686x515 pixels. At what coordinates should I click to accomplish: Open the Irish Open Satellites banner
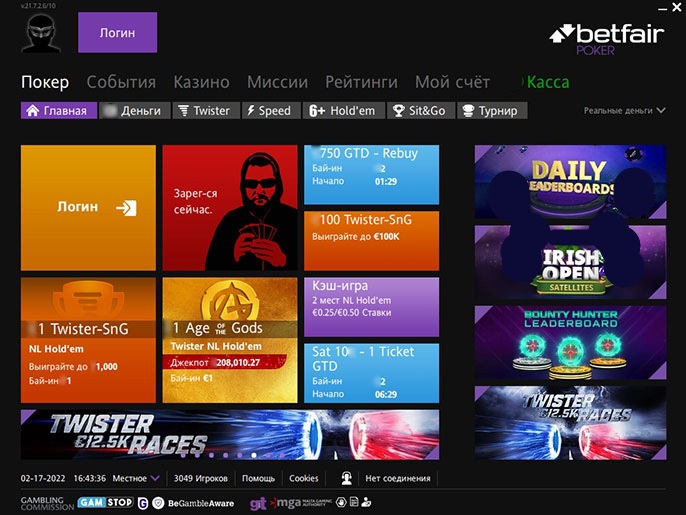tap(570, 262)
